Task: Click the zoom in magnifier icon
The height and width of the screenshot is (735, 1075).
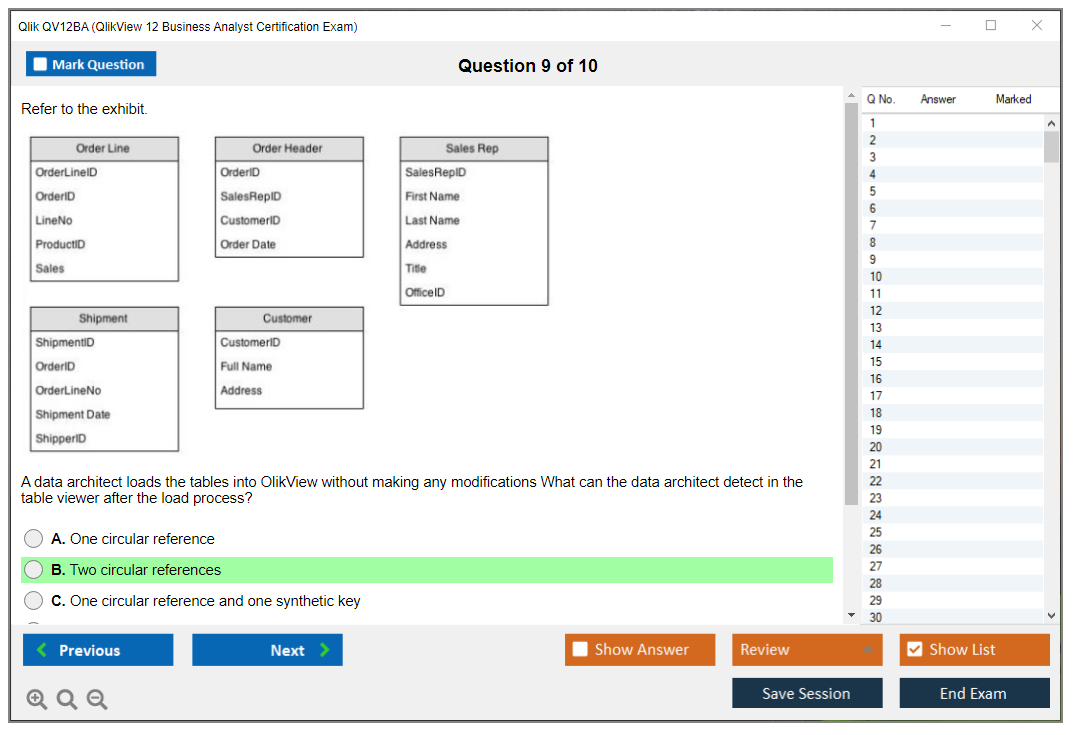Action: pyautogui.click(x=37, y=700)
